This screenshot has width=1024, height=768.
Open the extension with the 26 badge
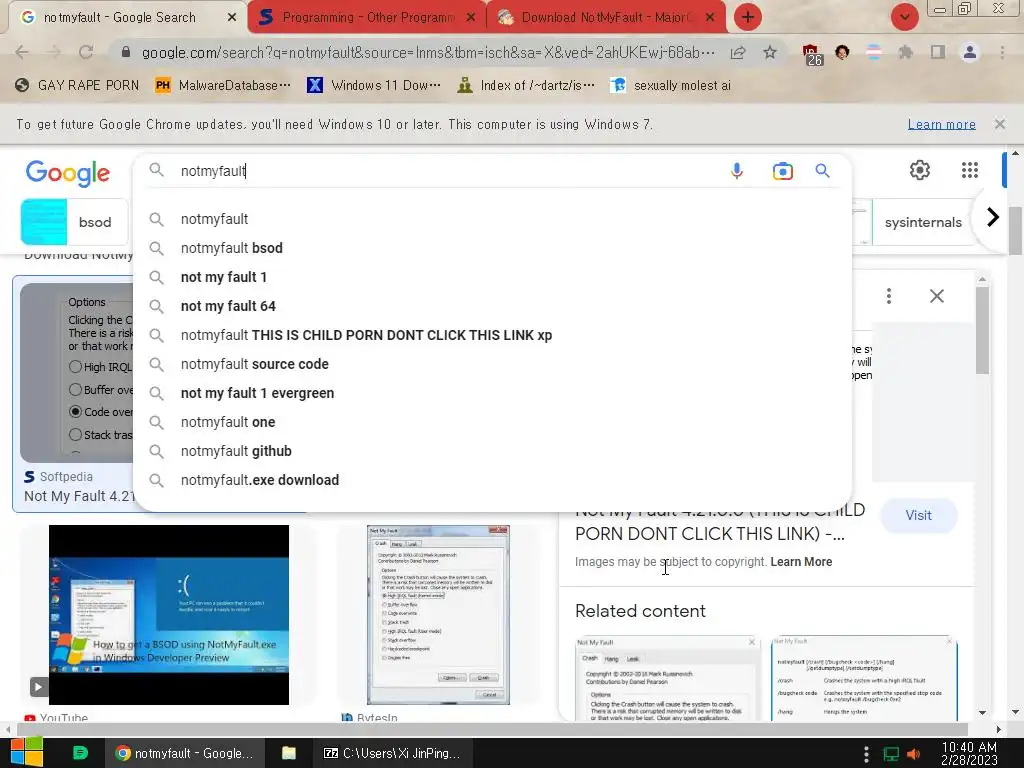(812, 54)
